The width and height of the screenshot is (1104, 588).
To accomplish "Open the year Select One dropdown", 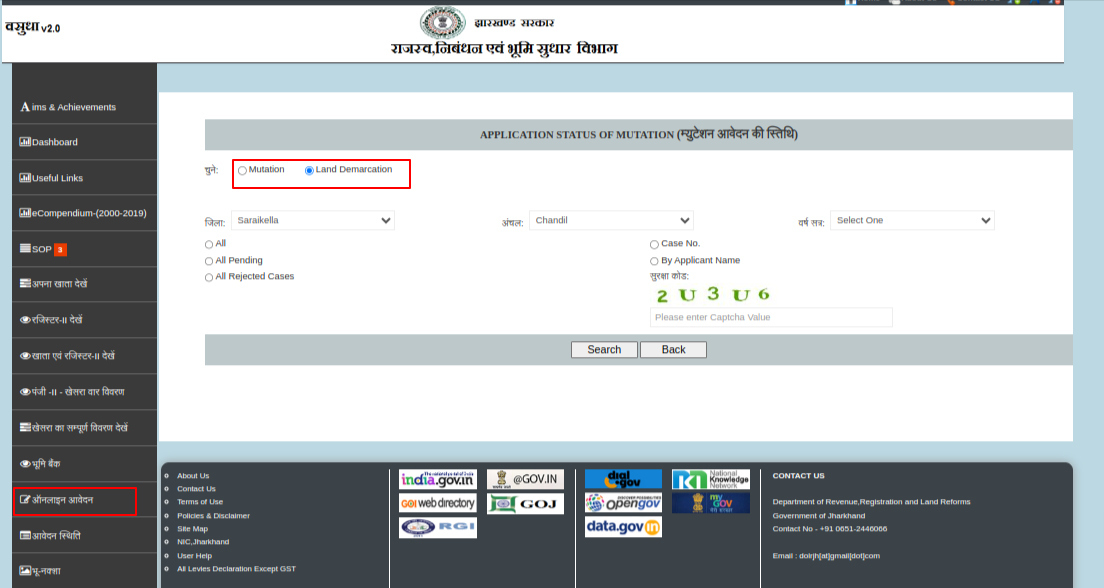I will (x=912, y=220).
